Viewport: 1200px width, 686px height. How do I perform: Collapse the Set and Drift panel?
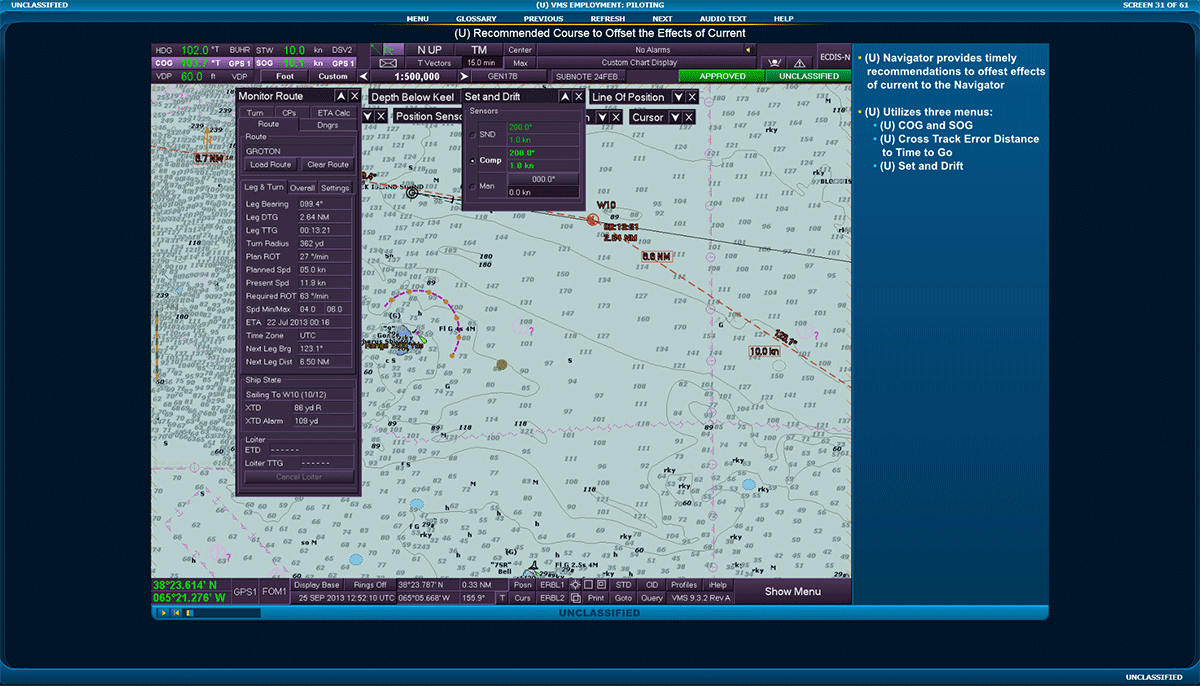pos(564,97)
